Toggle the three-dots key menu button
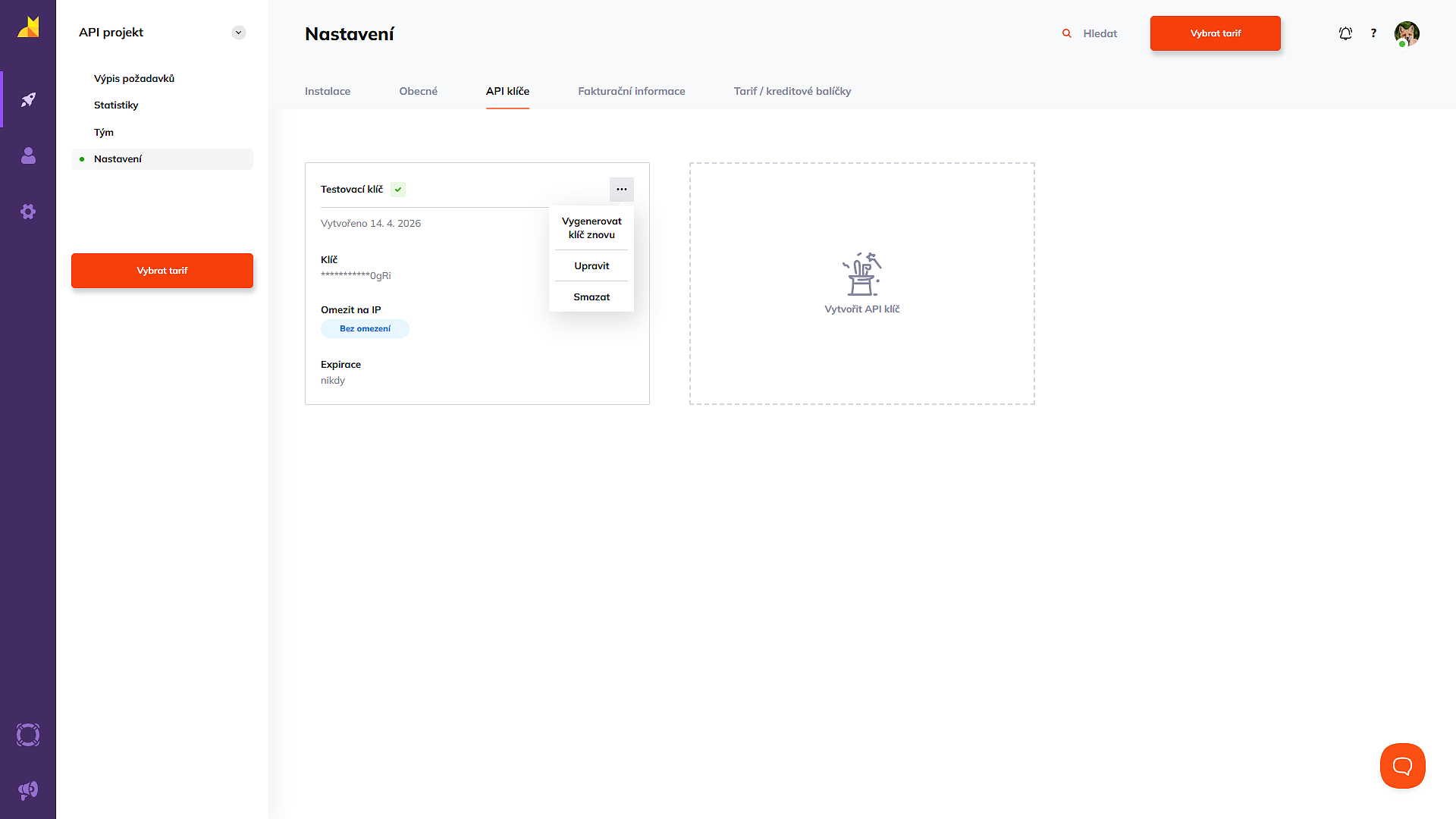1456x819 pixels. [621, 190]
